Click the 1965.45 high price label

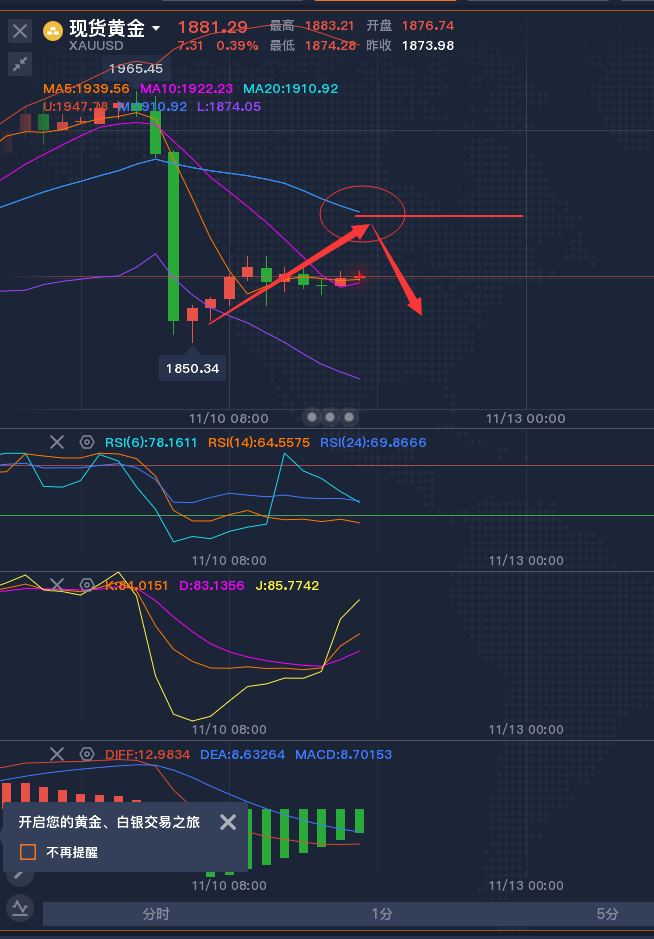[136, 68]
